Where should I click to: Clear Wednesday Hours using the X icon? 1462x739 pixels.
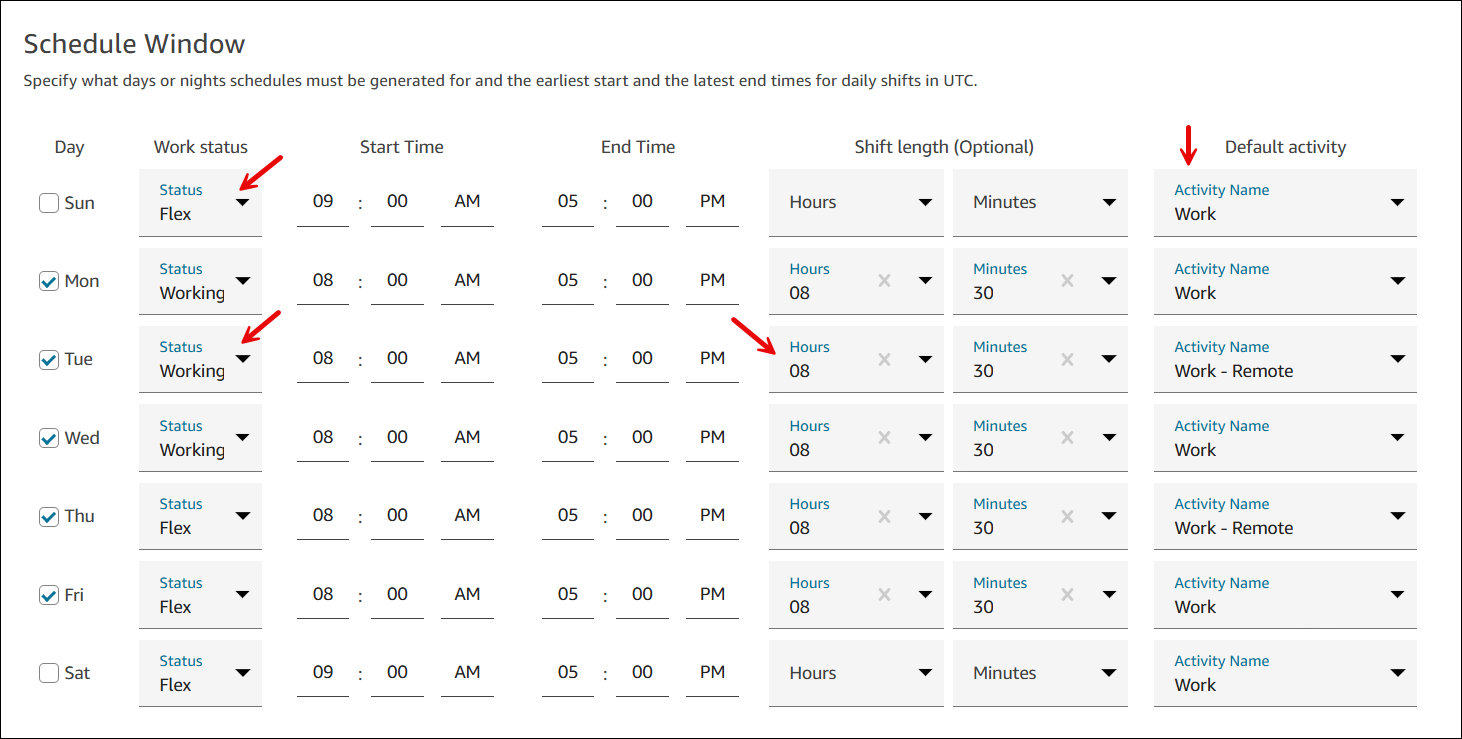click(x=884, y=438)
